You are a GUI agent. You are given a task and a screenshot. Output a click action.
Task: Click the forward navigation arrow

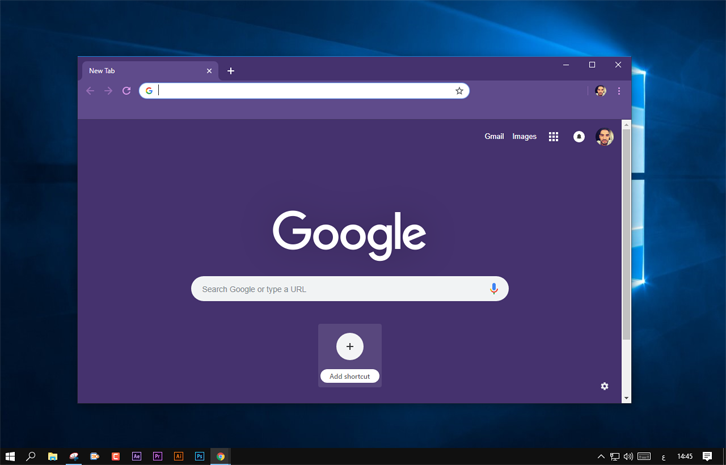(x=108, y=91)
